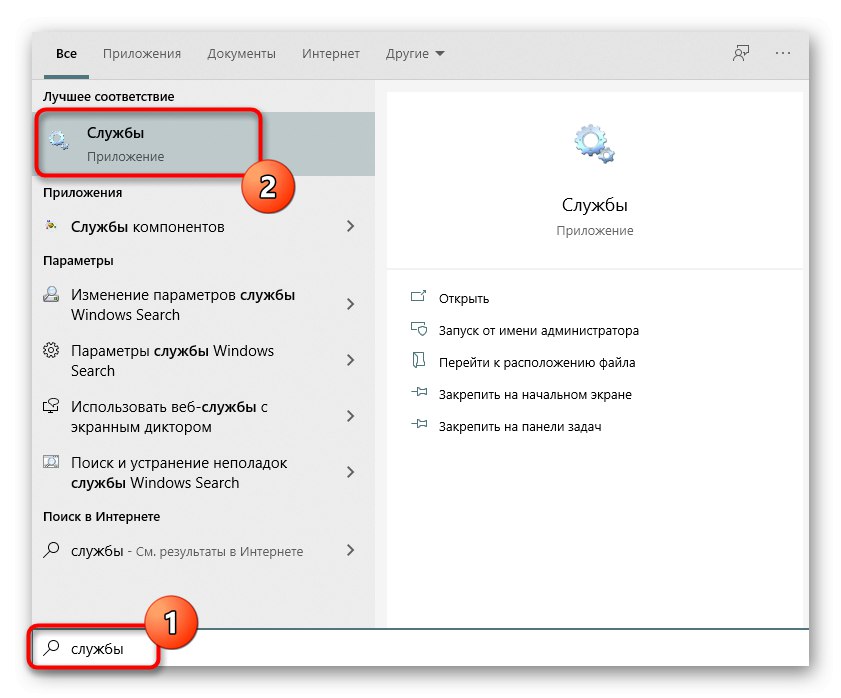Click the Службы компонентов app icon
Image resolution: width=841 pixels, height=698 pixels.
click(x=52, y=227)
